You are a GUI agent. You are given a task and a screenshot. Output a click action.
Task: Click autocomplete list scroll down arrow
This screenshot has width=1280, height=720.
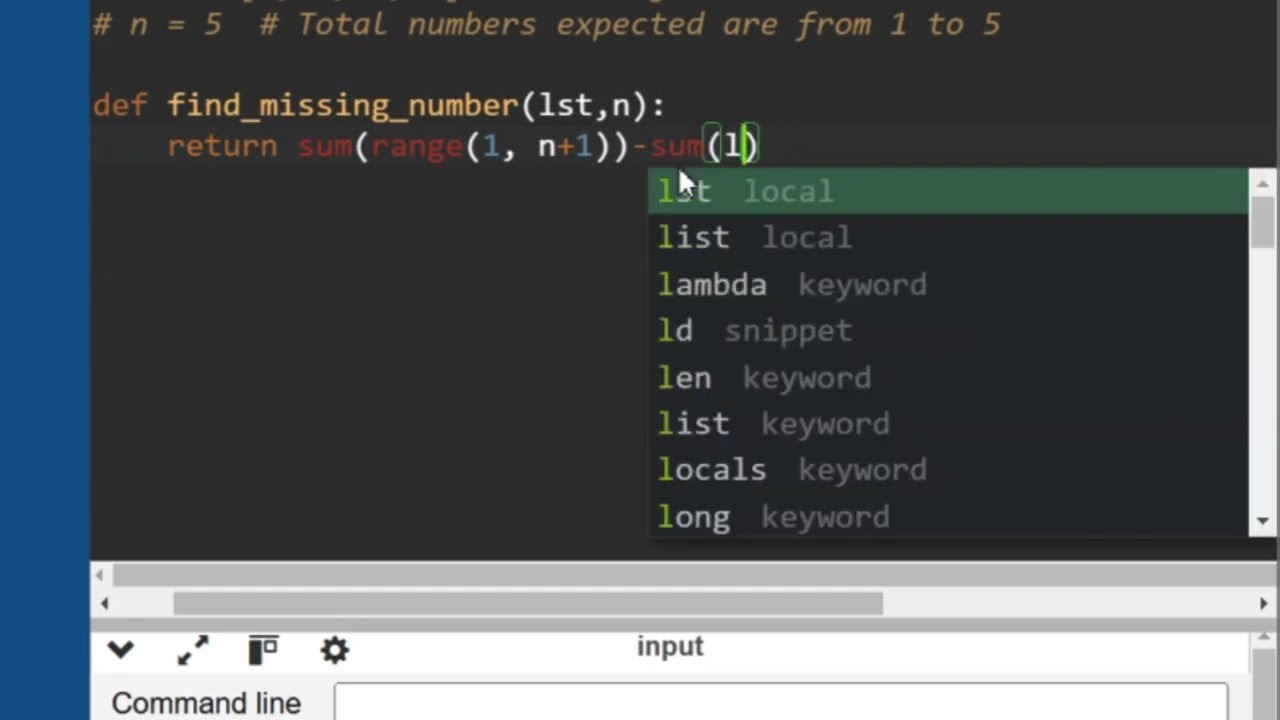tap(1263, 521)
